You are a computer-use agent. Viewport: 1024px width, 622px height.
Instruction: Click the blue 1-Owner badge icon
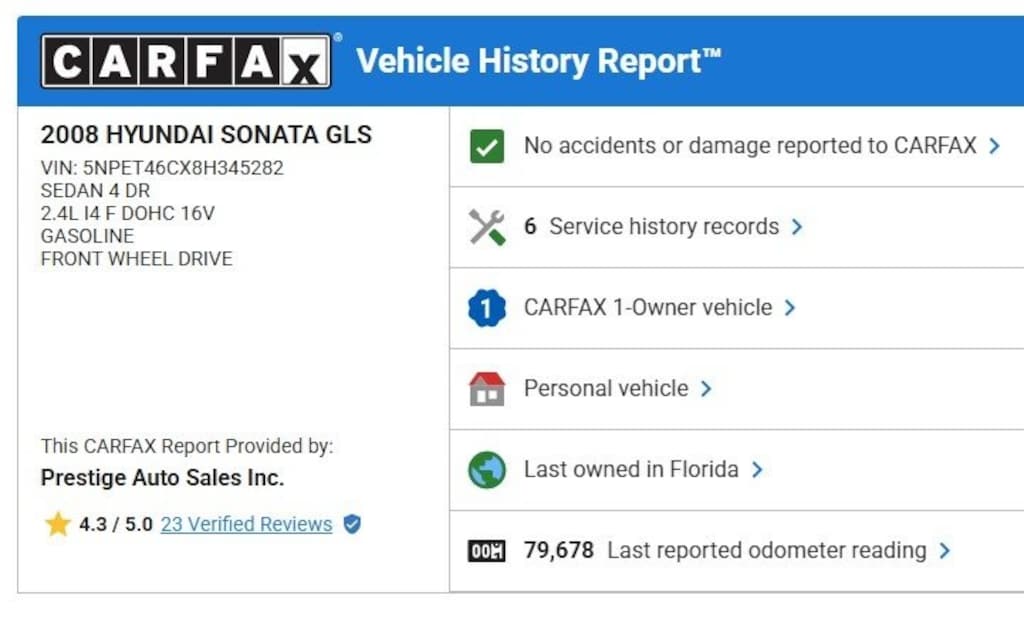tap(487, 308)
